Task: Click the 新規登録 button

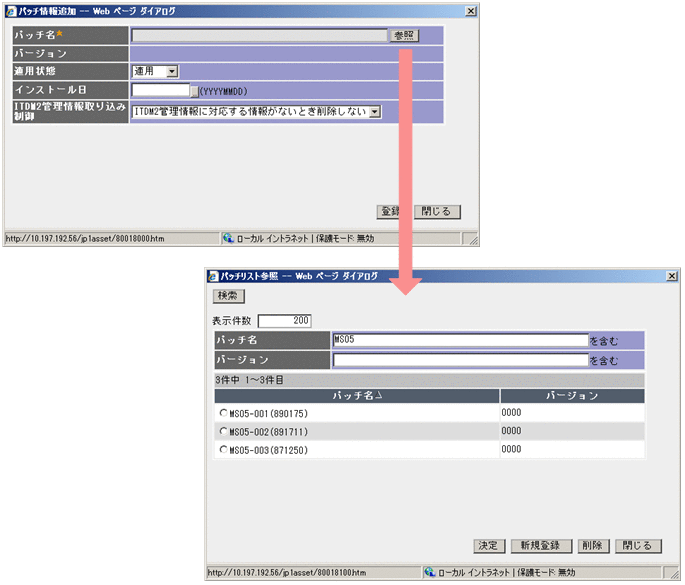Action: point(541,546)
